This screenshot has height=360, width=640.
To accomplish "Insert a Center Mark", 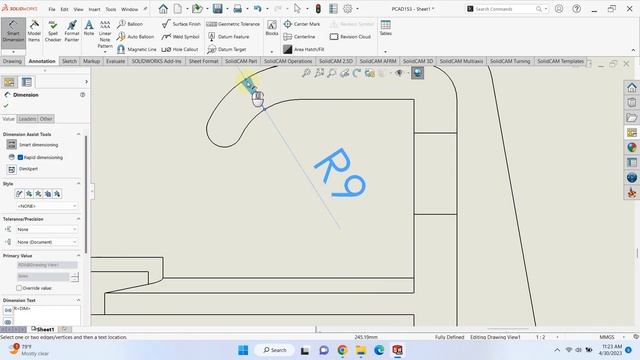I will (302, 24).
